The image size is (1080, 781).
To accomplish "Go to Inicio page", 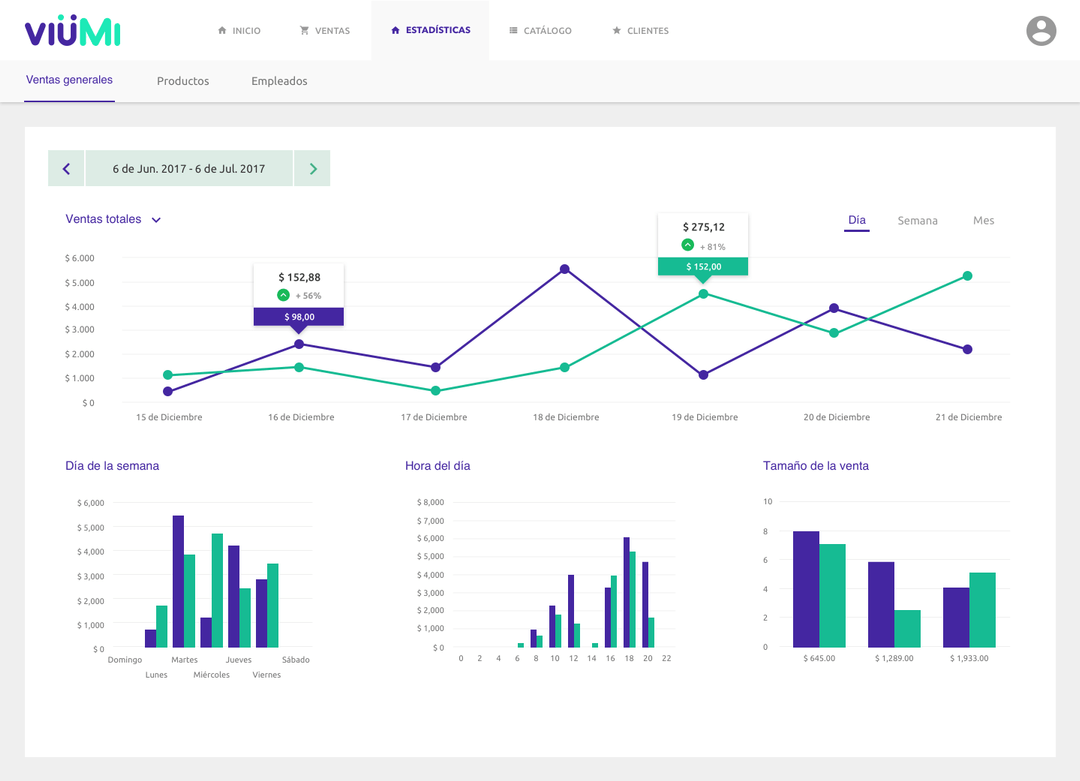I will 239,31.
